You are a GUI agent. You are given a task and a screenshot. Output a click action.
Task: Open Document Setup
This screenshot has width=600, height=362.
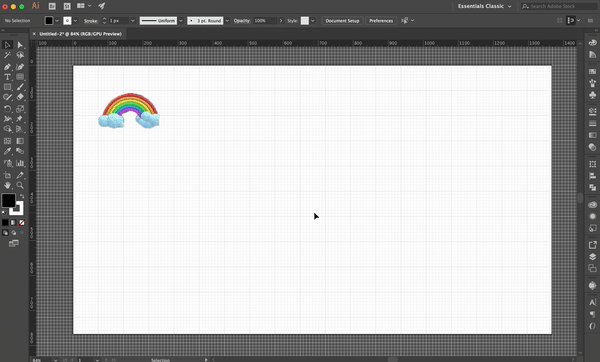coord(342,21)
